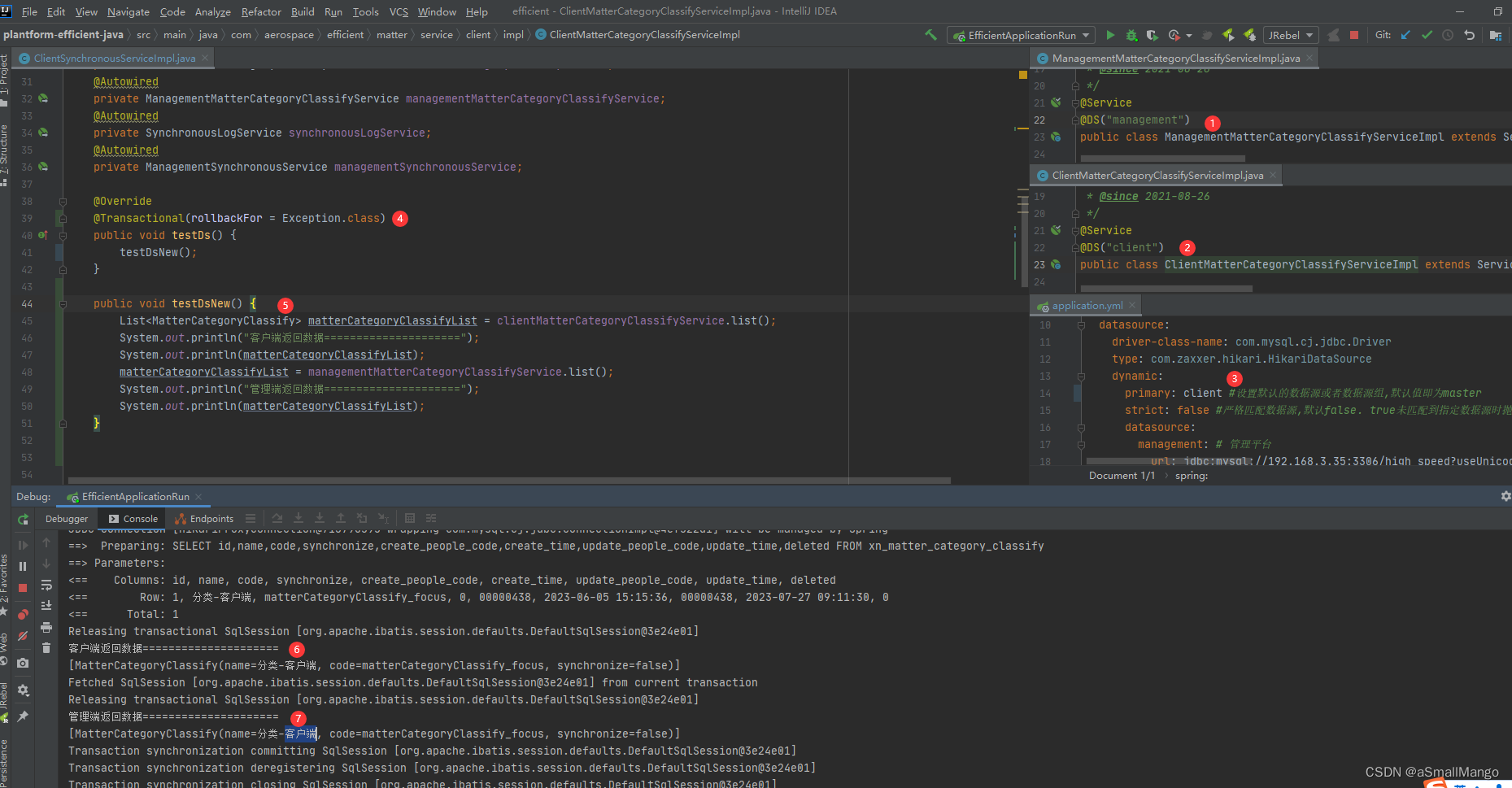The image size is (1512, 788).
Task: Open the File menu
Action: pyautogui.click(x=29, y=11)
